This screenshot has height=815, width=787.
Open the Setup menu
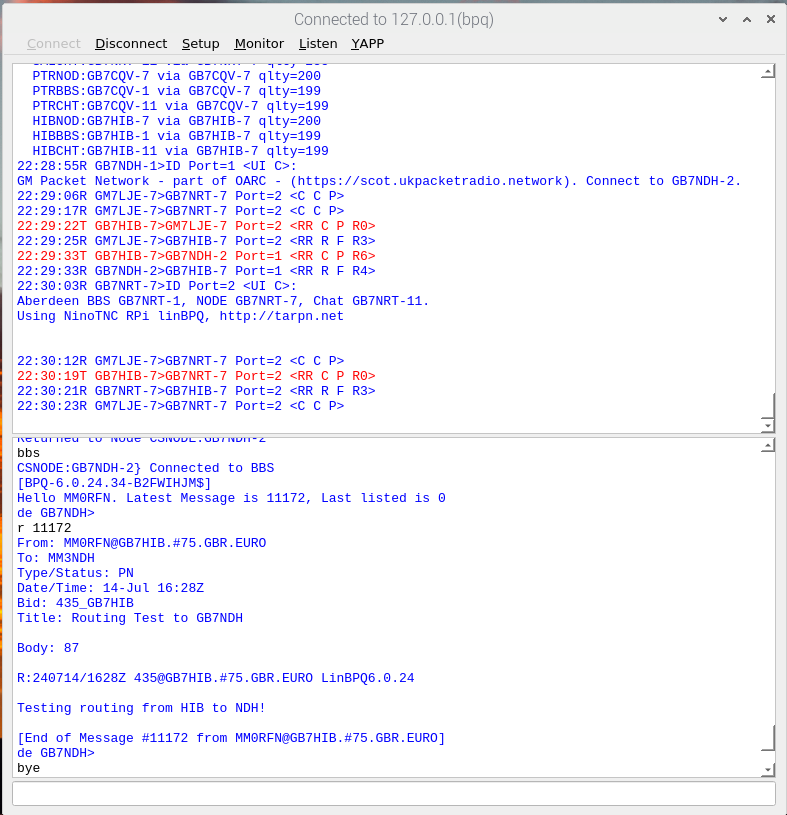tap(200, 43)
